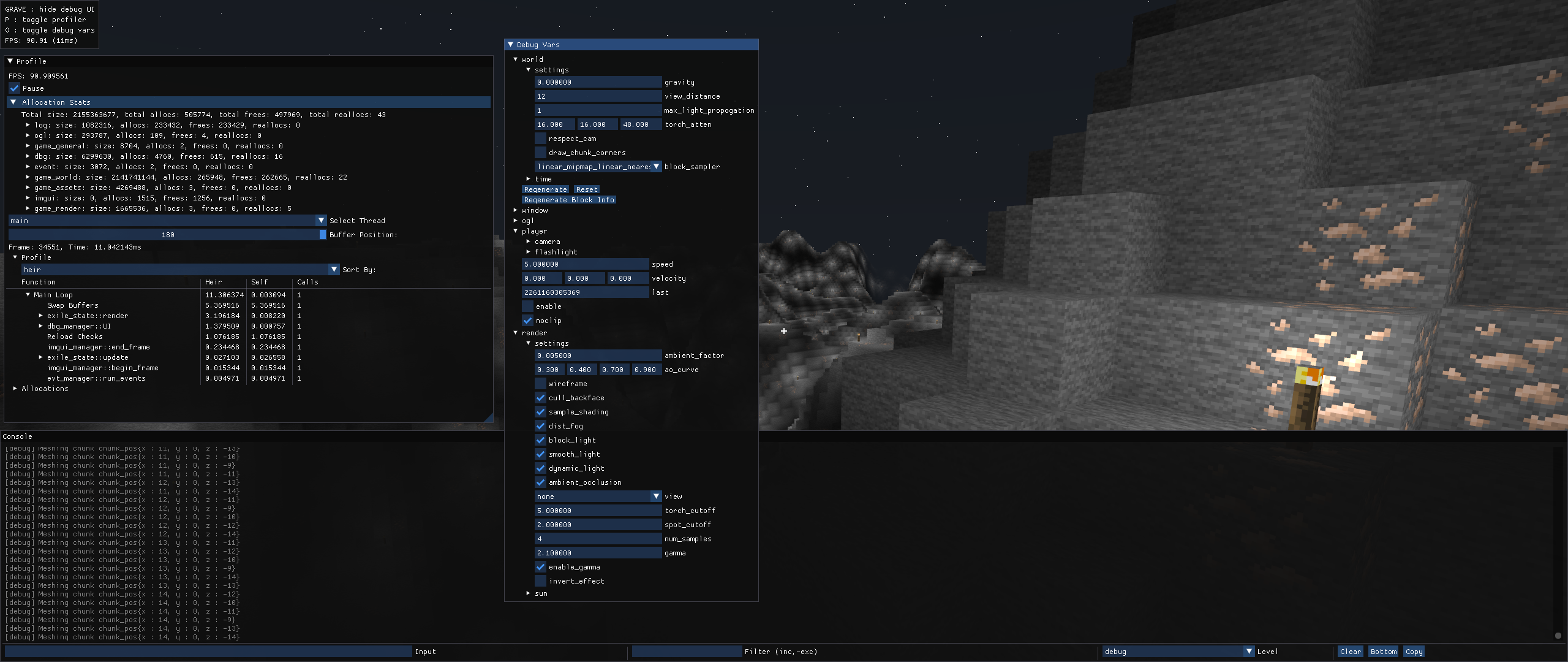Collapse the Debug Vars window triangle

tap(510, 45)
